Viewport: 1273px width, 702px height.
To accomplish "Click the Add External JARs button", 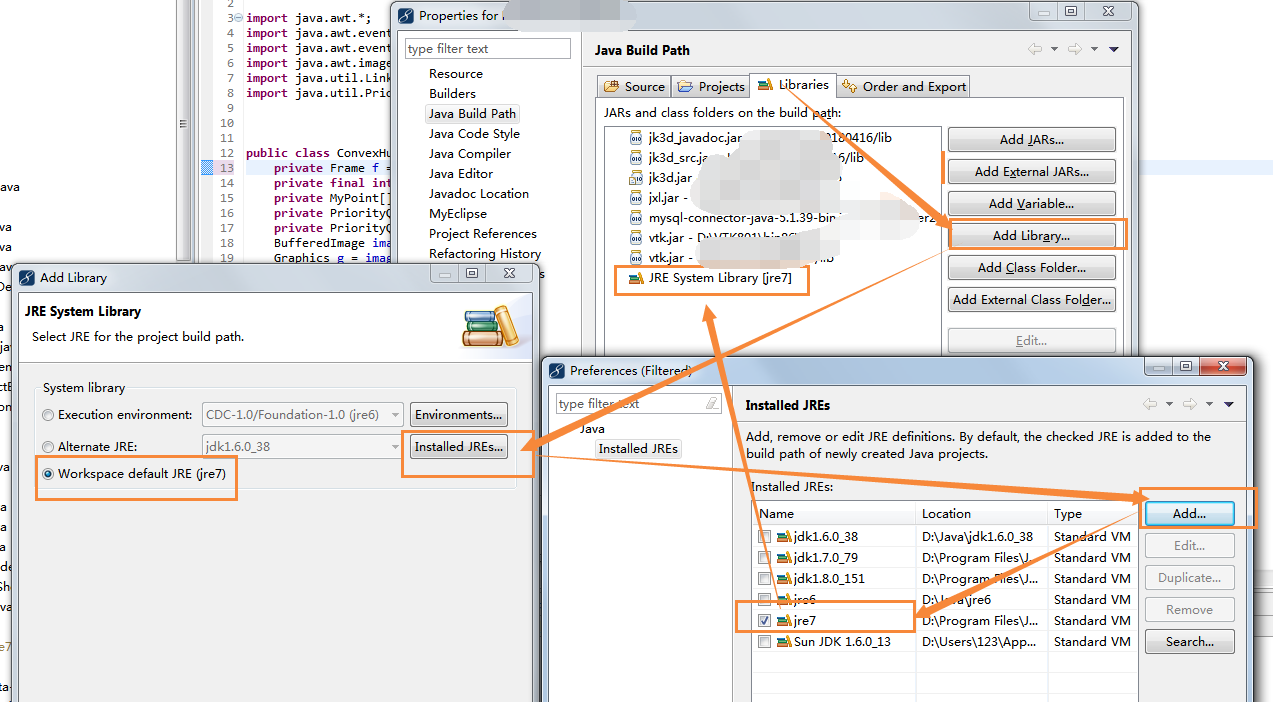I will 1031,171.
